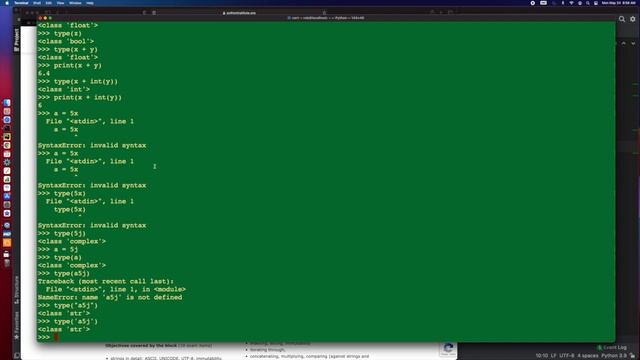Viewport: 640px width, 360px height.
Task: Click the '>>> type(x + int(y))' line
Action: pos(78,81)
